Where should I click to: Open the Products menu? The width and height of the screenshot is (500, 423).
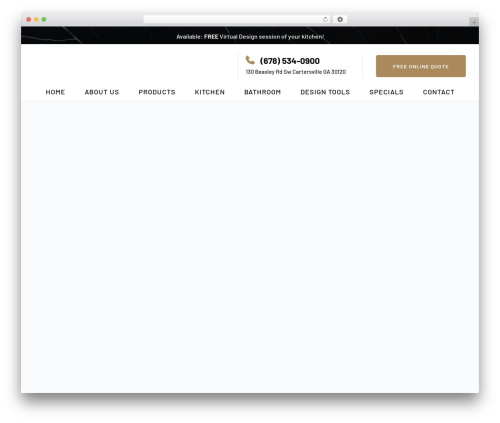(x=157, y=92)
